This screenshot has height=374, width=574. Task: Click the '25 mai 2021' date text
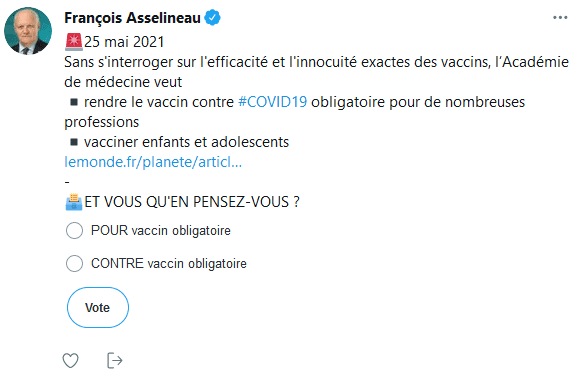[x=124, y=42]
